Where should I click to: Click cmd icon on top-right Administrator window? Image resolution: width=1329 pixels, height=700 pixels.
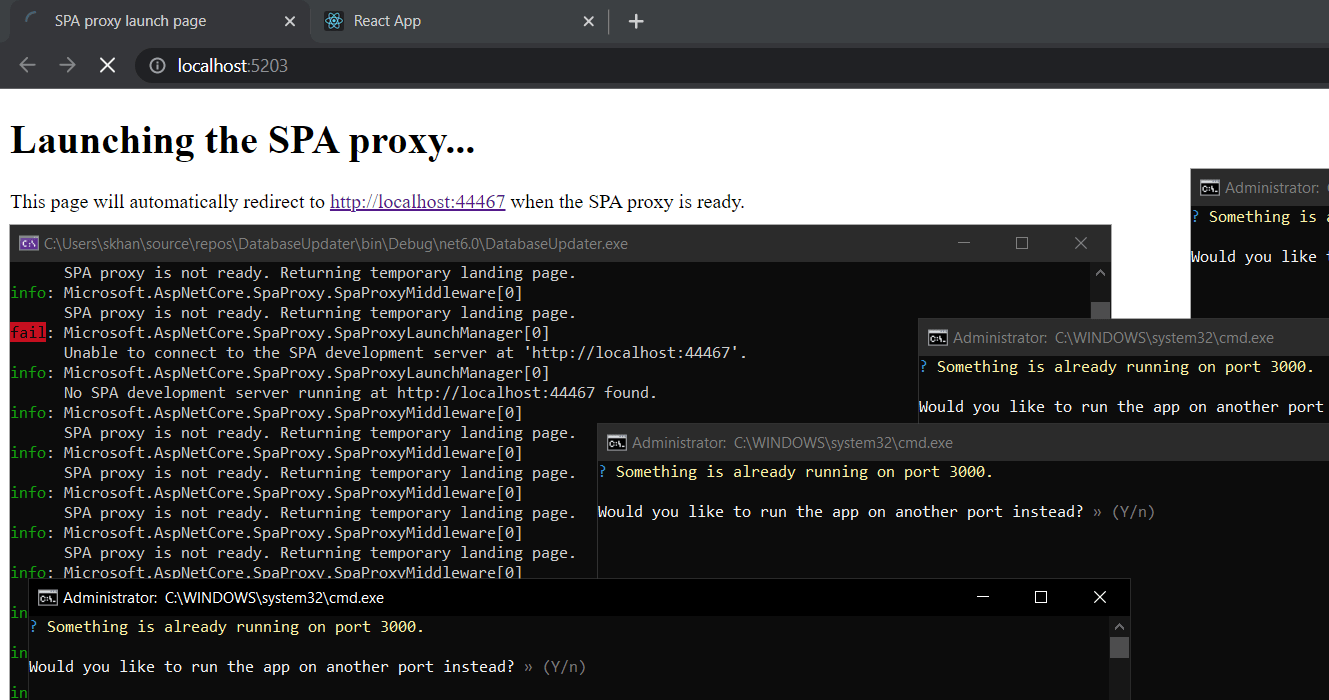pyautogui.click(x=1209, y=187)
